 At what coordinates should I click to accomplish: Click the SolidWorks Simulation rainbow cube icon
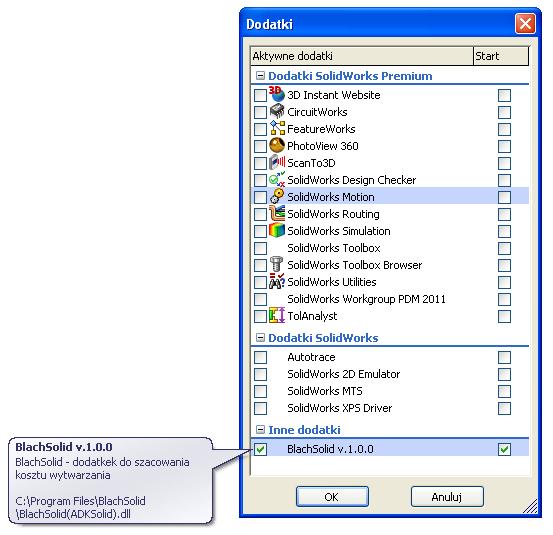coord(277,230)
